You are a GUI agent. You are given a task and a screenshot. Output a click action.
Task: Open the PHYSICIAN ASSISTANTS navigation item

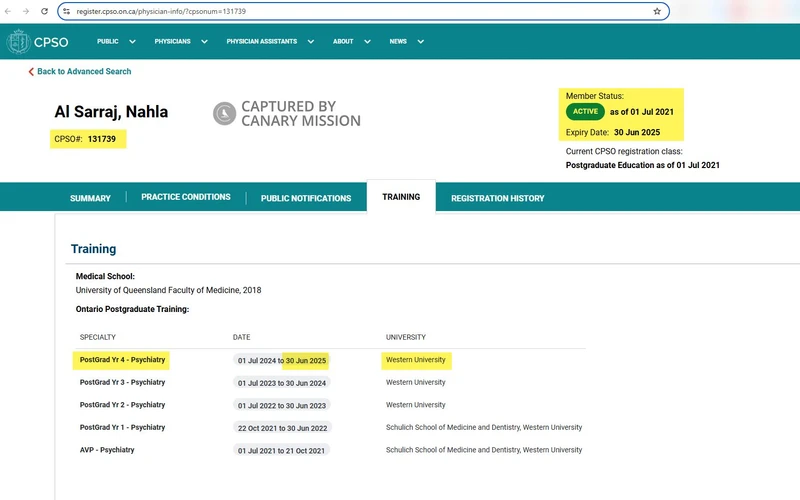click(262, 41)
